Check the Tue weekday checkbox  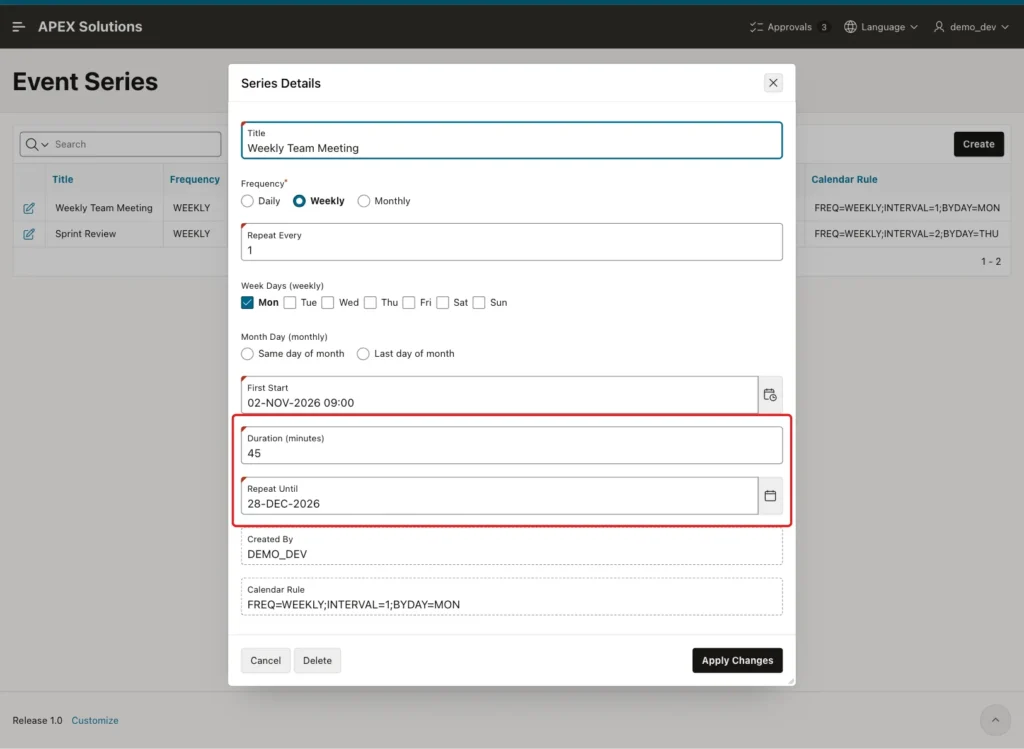point(290,302)
